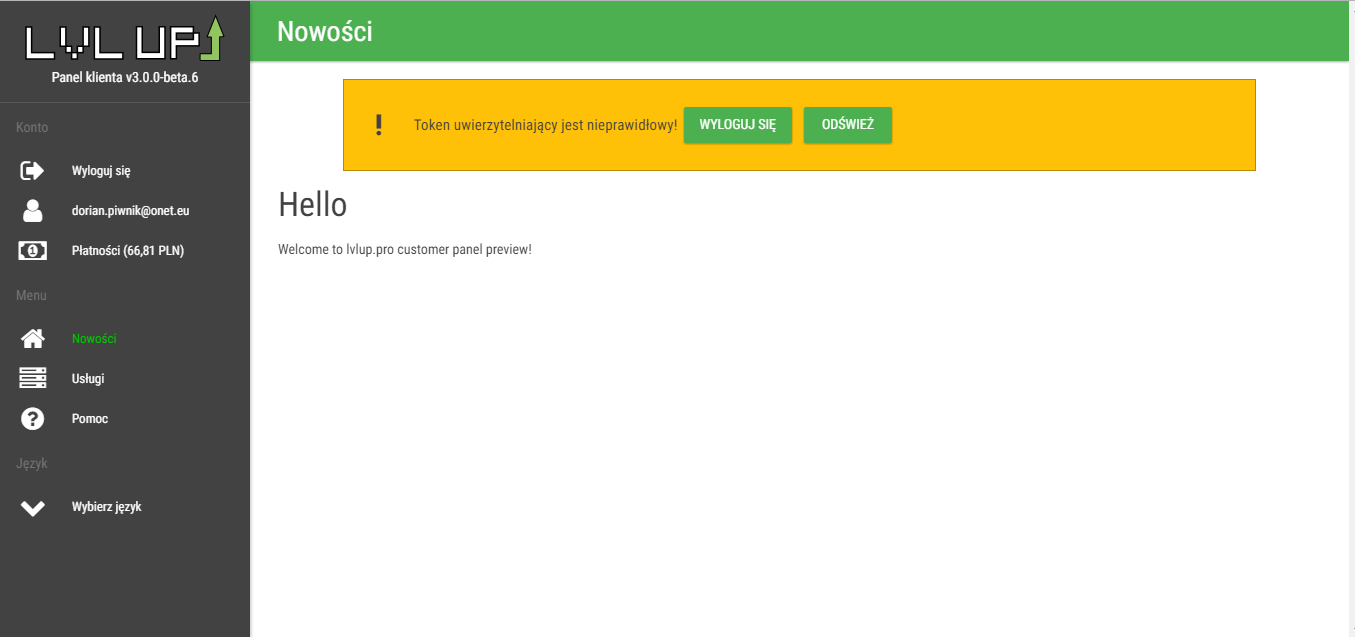This screenshot has width=1355, height=637.
Task: Open the Pomoc menu item
Action: click(x=90, y=419)
